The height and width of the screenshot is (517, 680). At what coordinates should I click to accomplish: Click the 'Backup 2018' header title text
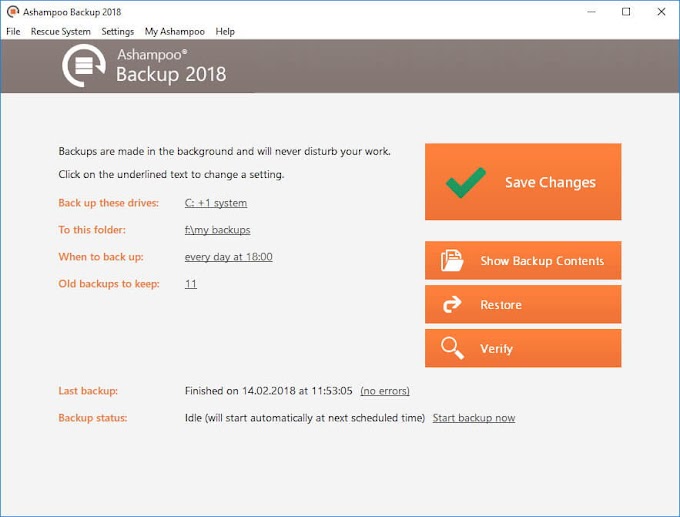(x=171, y=74)
